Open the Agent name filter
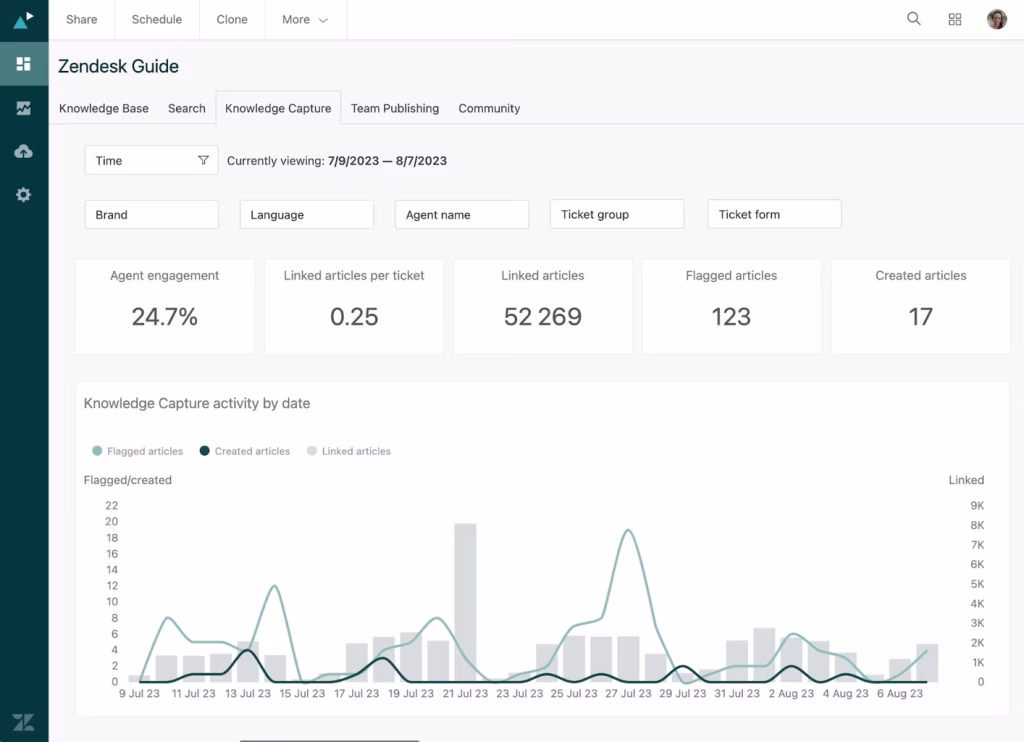 (462, 214)
